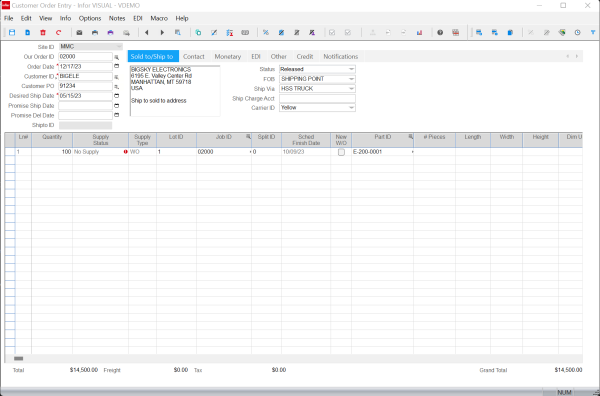
Task: Switch to the Monetary tab
Action: click(228, 56)
